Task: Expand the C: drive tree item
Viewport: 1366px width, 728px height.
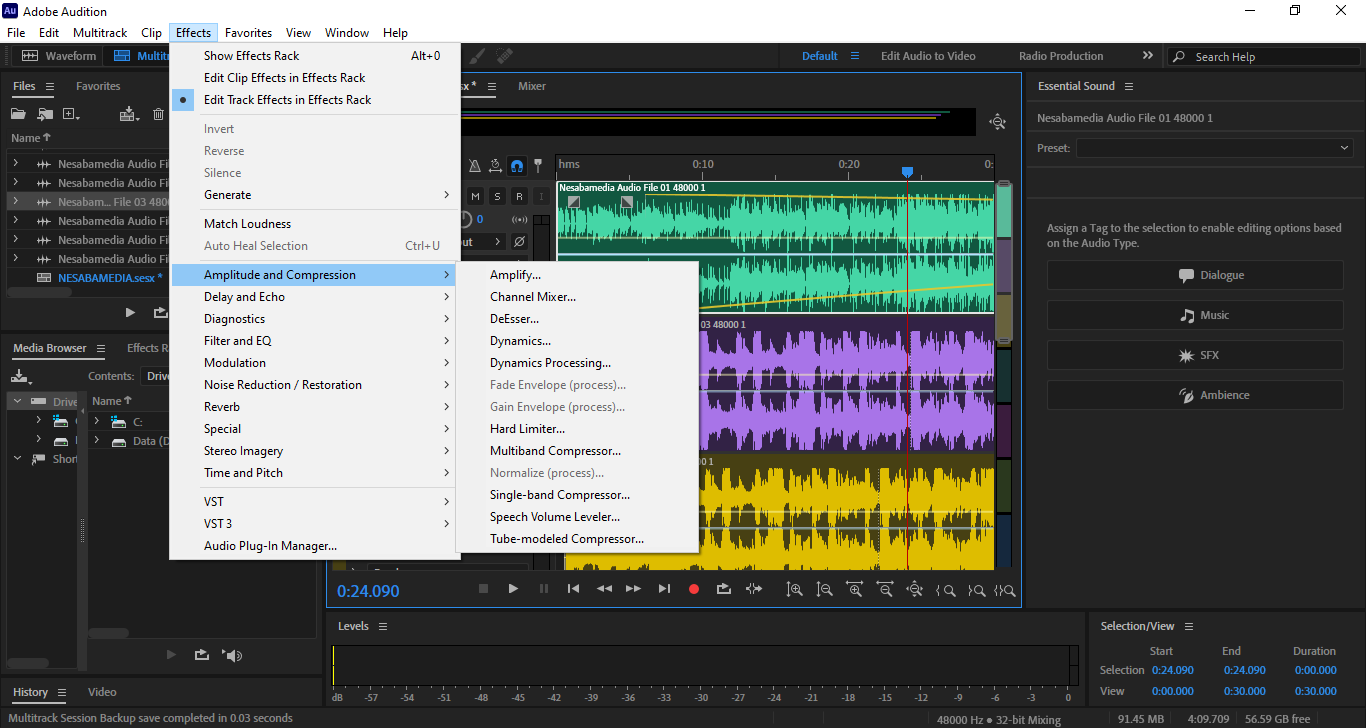Action: (97, 422)
